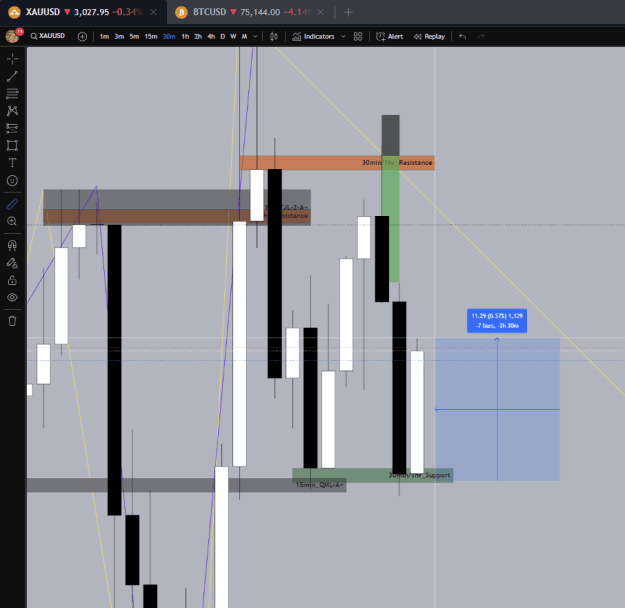
Task: Toggle stay in drawing mode
Action: 12,263
